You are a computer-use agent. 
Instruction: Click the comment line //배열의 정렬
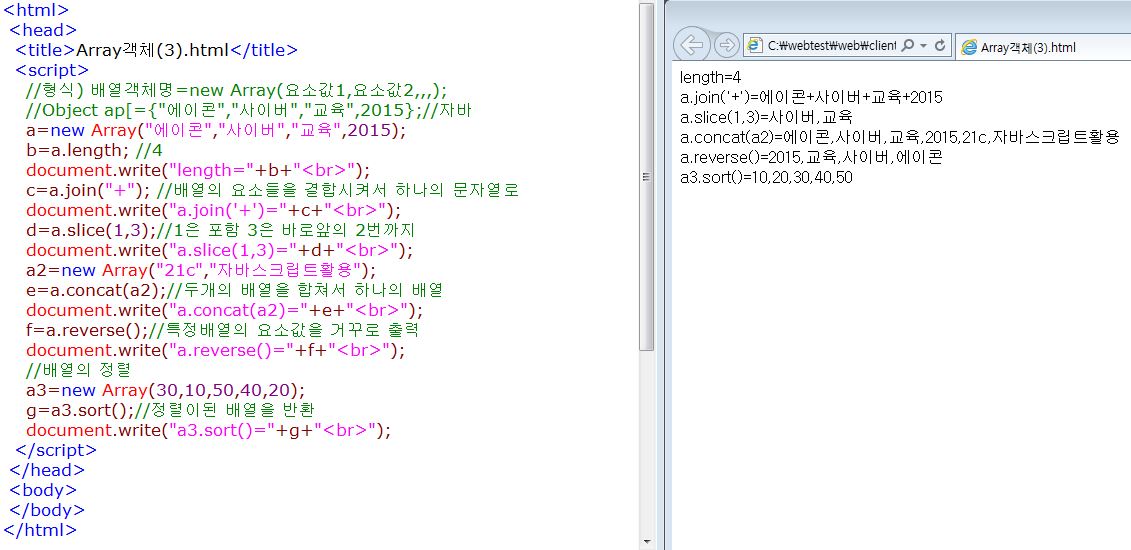(x=78, y=371)
